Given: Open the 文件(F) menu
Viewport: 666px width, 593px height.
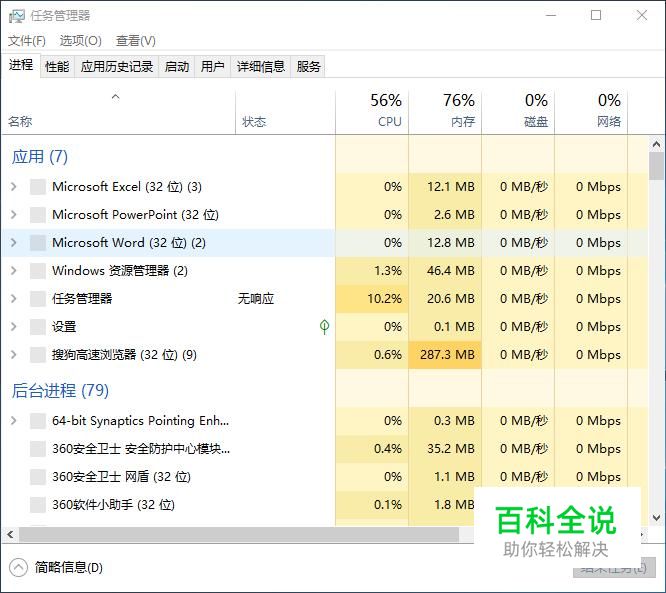Looking at the screenshot, I should 27,41.
